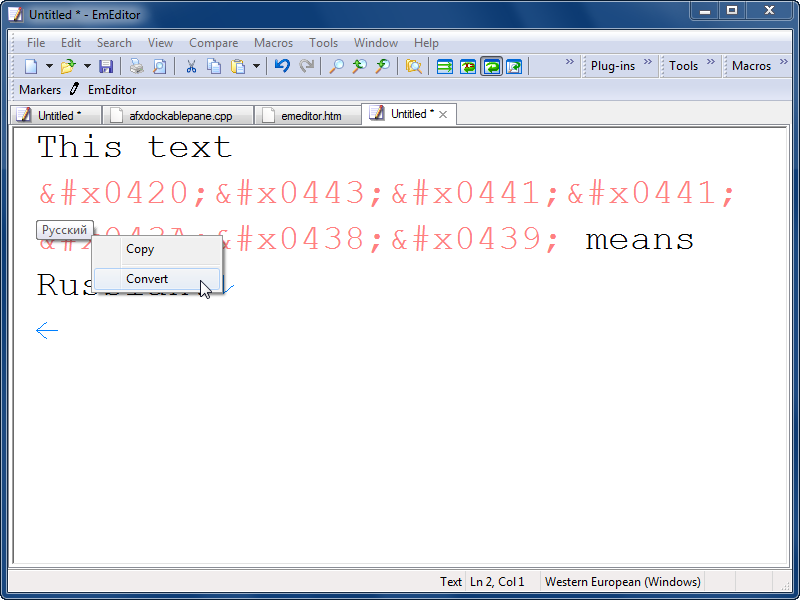The width and height of the screenshot is (800, 600).
Task: Click the Macros toolbar label
Action: tap(751, 66)
